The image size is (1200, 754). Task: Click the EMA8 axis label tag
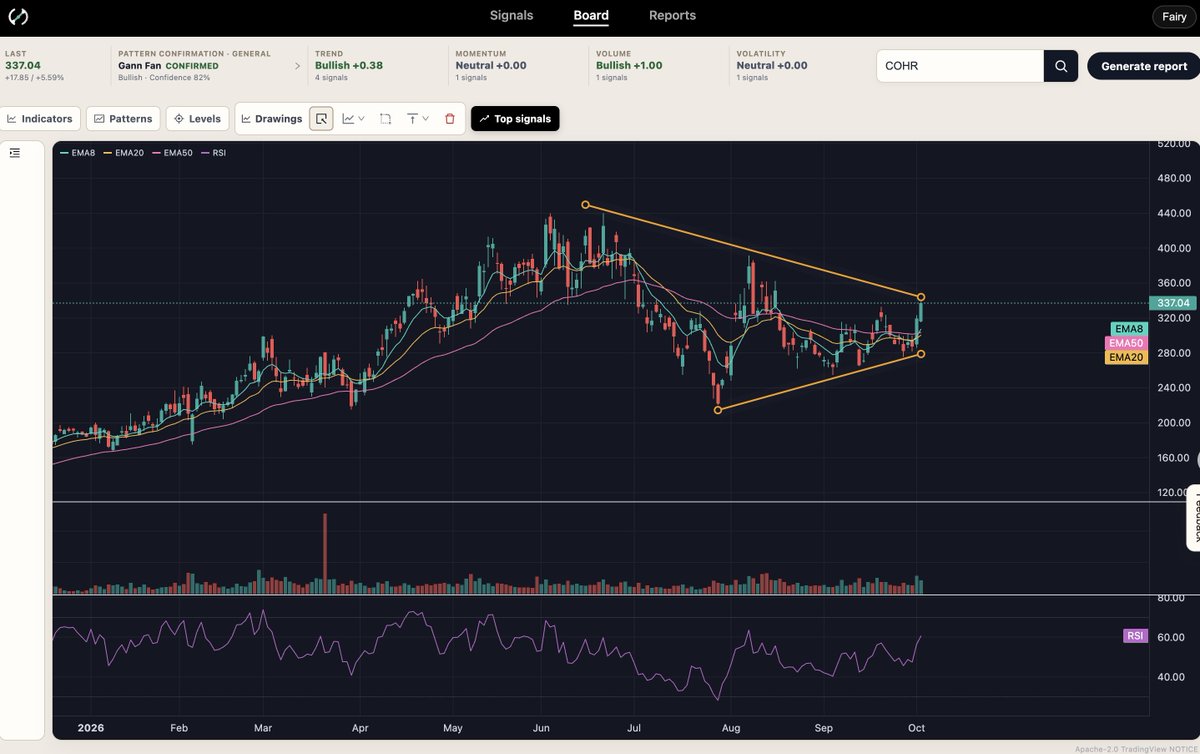1128,329
